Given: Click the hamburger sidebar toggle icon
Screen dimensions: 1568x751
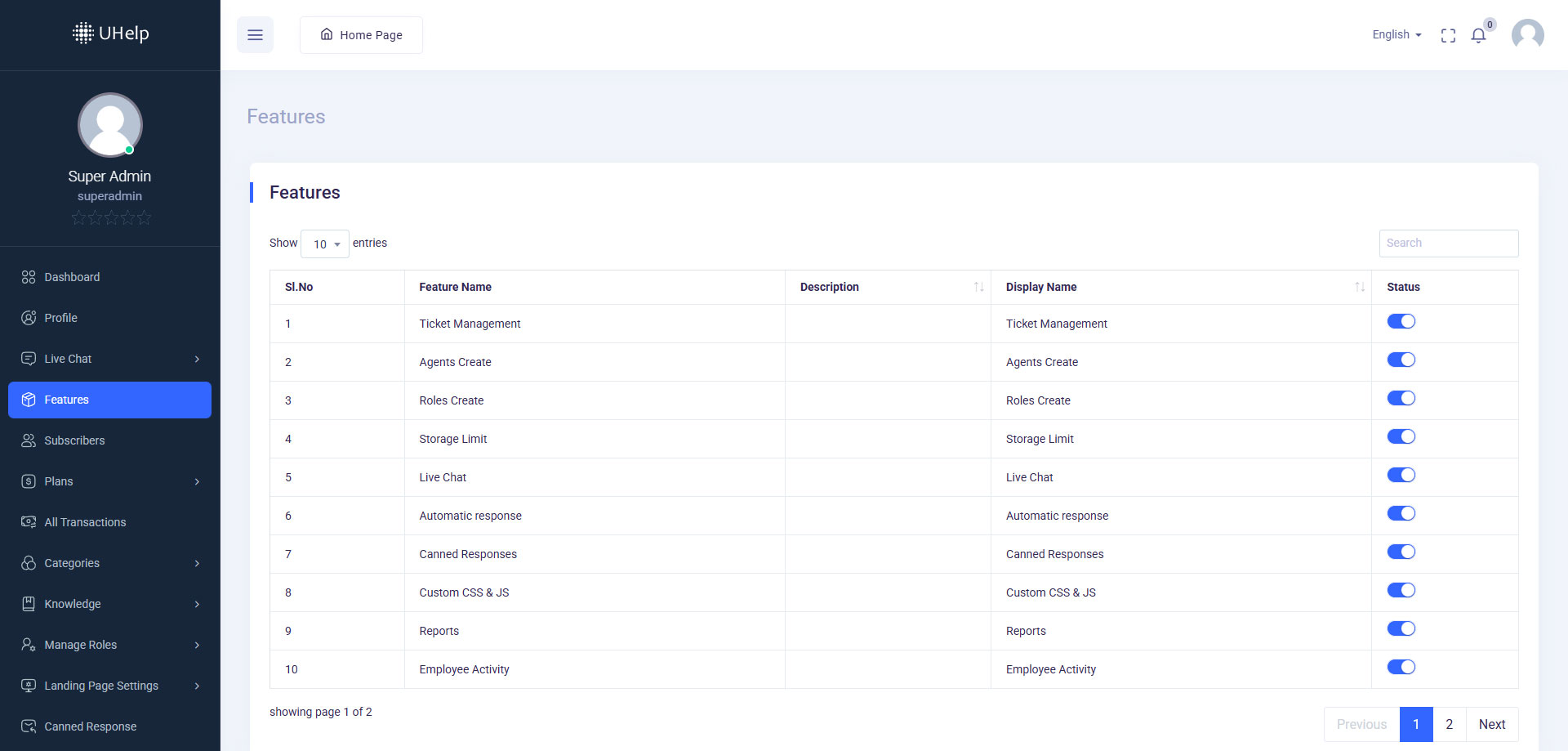Looking at the screenshot, I should (255, 35).
